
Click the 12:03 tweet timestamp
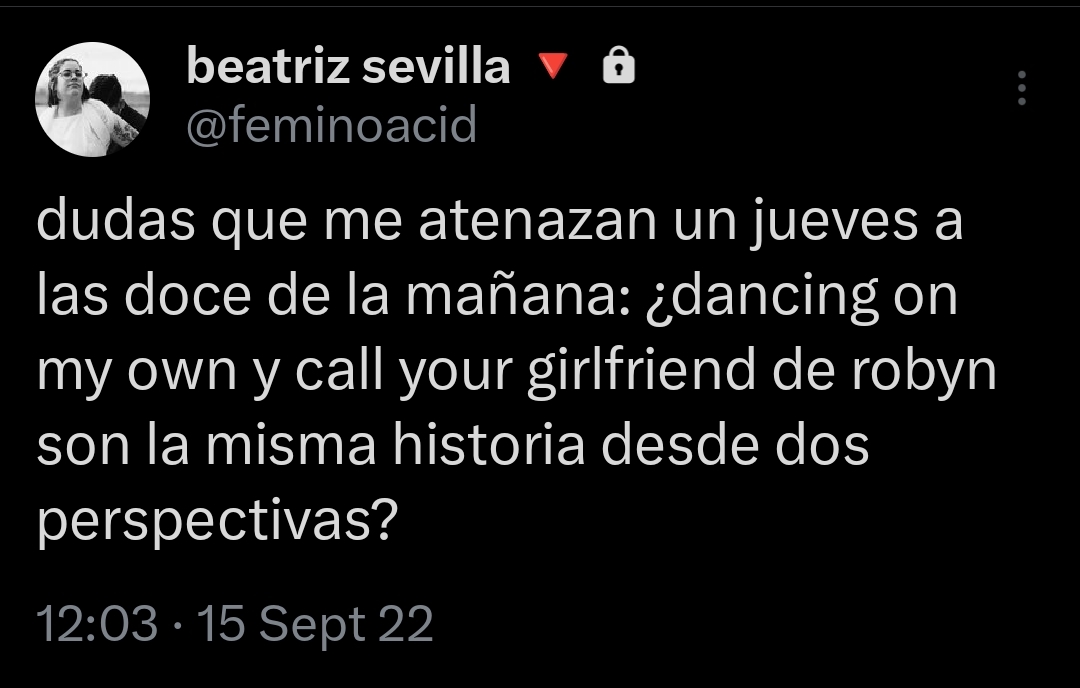96,625
